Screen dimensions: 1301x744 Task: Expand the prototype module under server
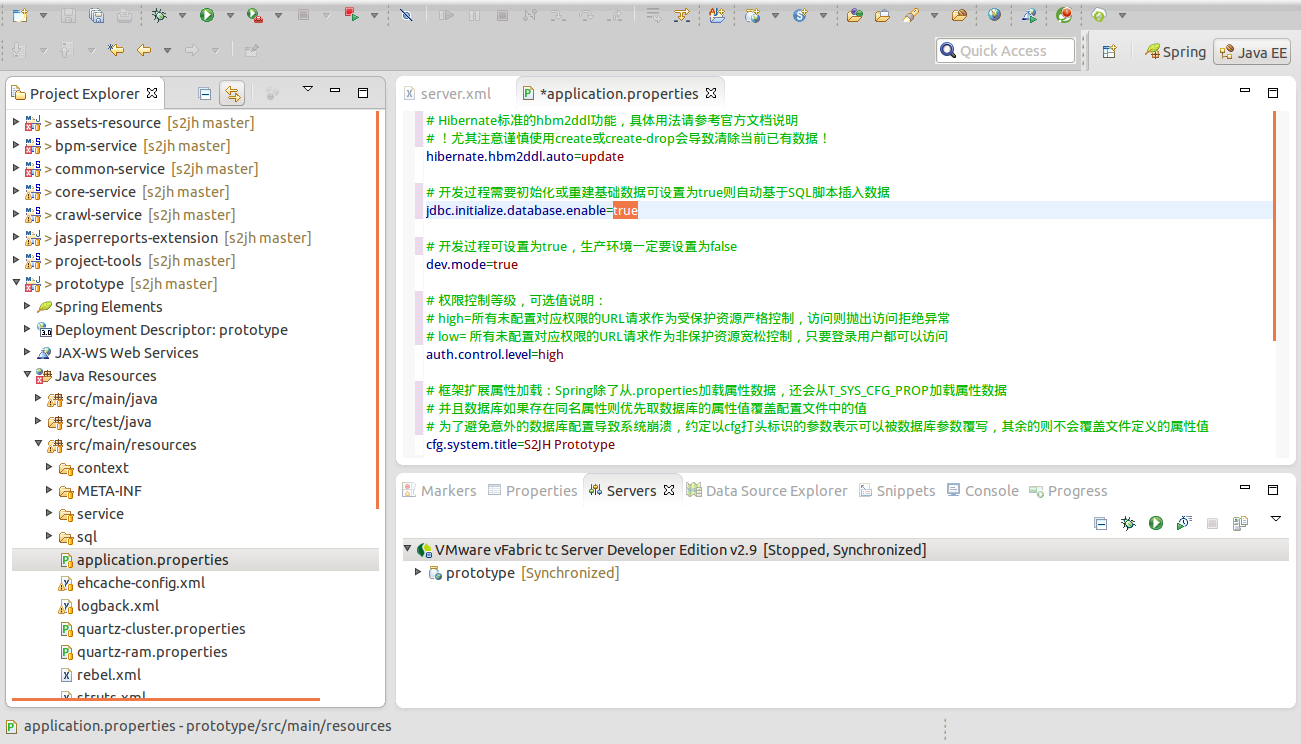(x=419, y=573)
